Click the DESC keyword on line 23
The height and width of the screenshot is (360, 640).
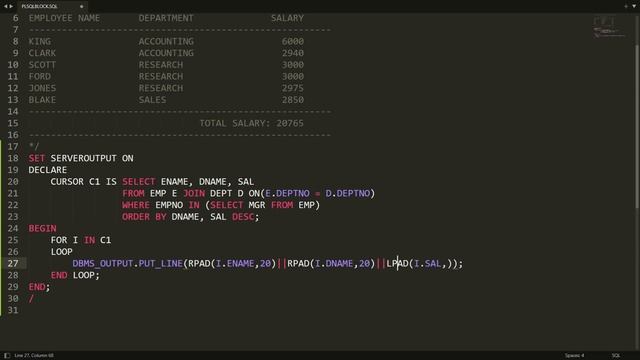(243, 217)
